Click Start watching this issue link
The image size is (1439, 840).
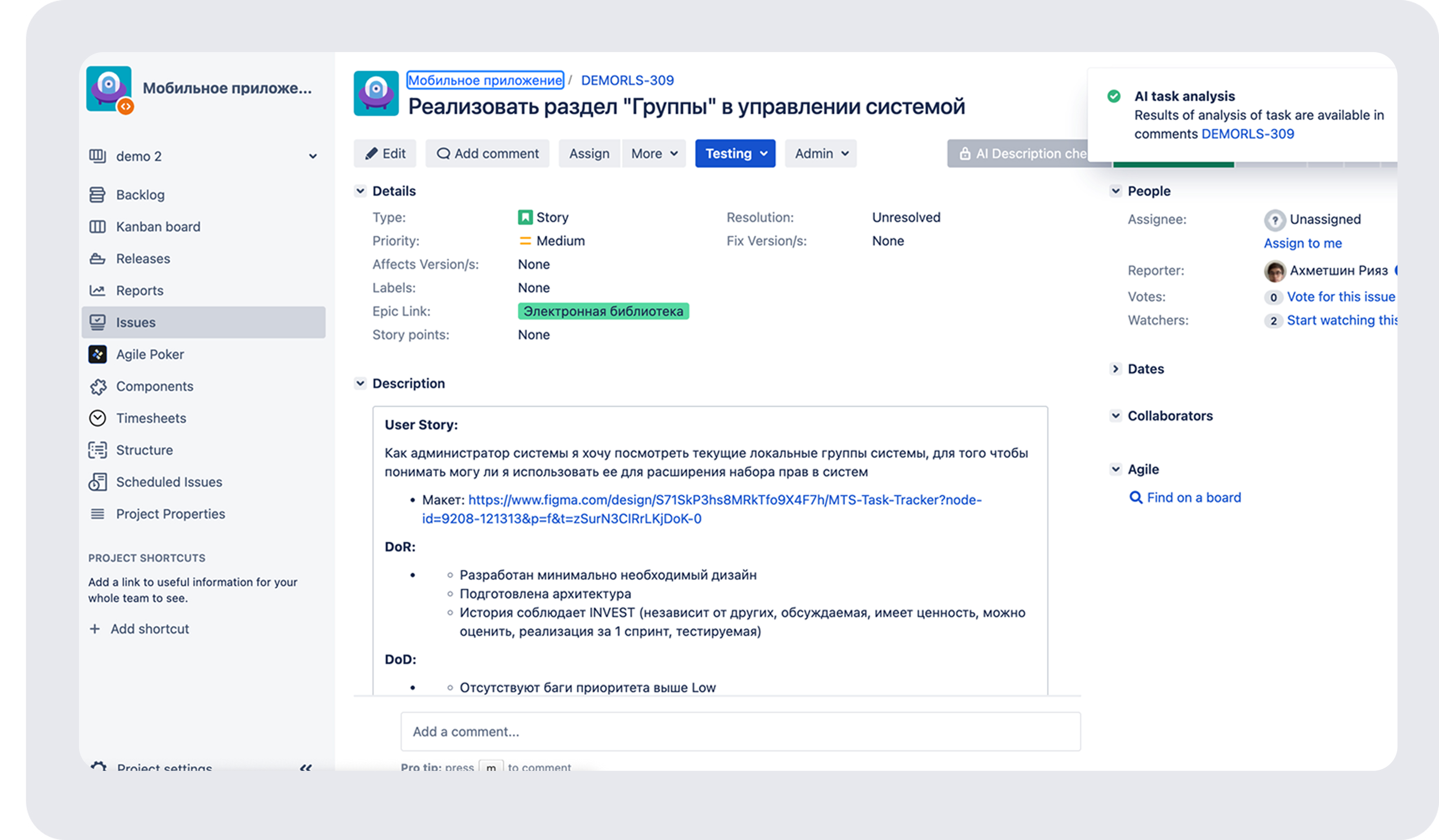coord(1342,320)
